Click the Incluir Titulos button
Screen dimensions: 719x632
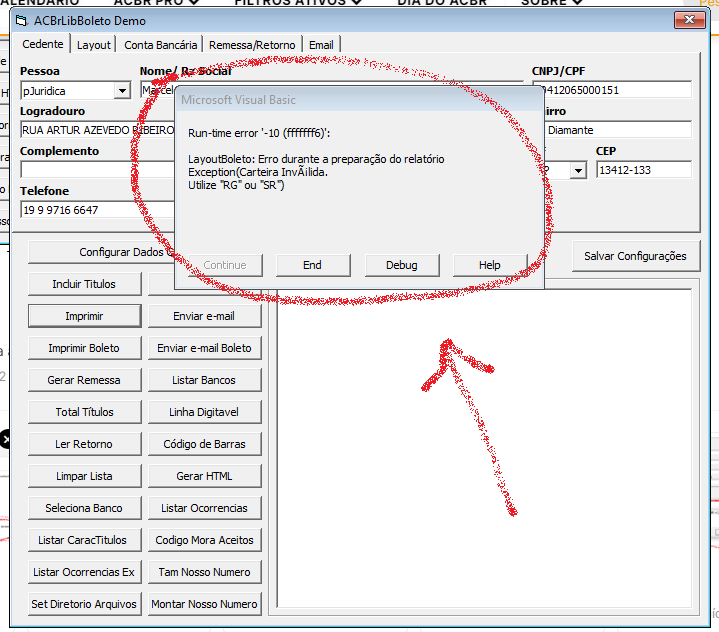click(84, 284)
